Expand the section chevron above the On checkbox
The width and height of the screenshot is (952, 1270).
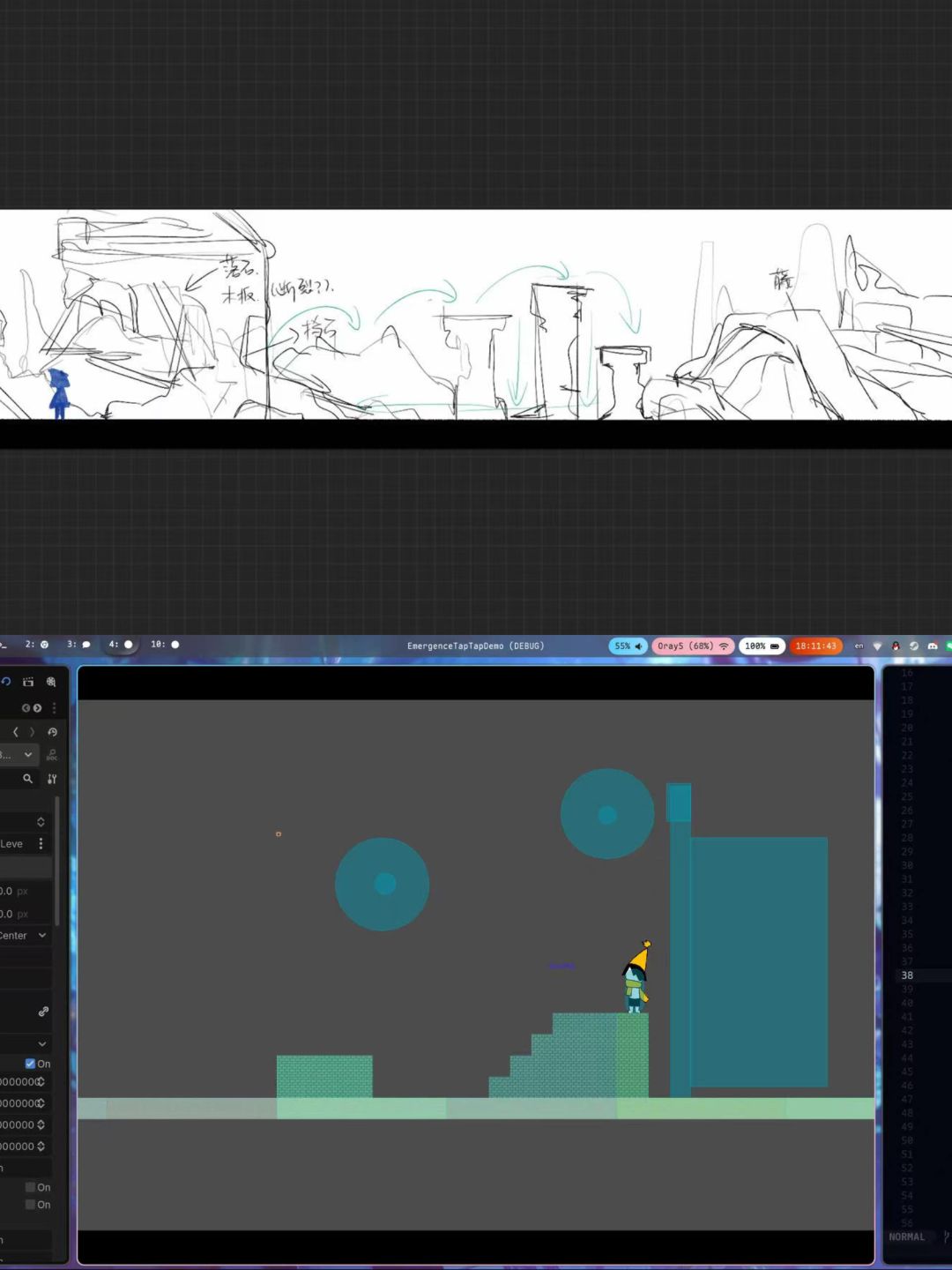tap(42, 1044)
